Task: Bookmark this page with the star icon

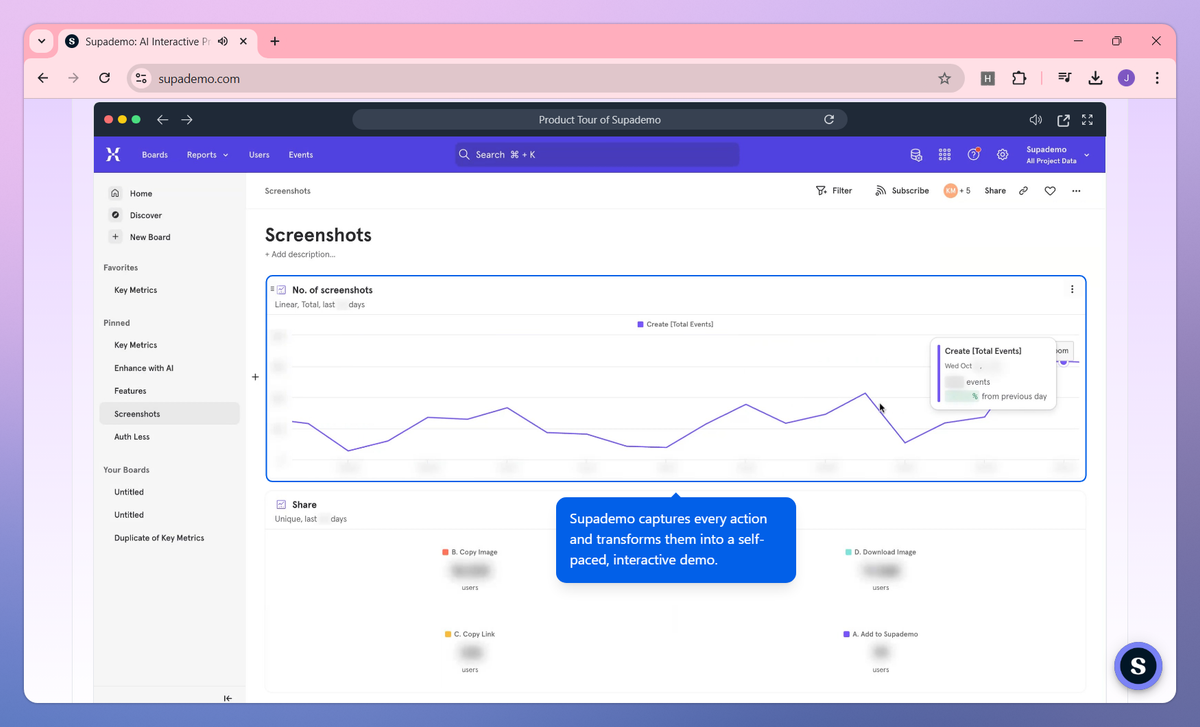Action: point(944,78)
